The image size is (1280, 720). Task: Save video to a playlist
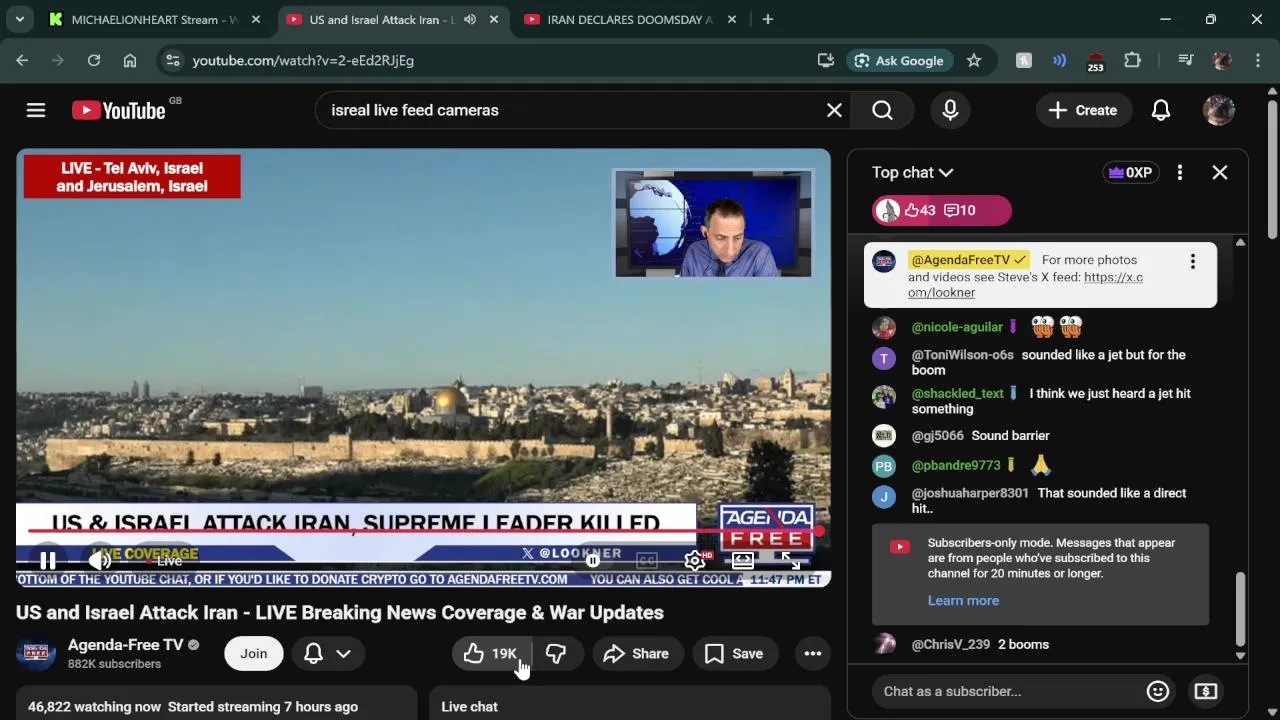(x=734, y=654)
